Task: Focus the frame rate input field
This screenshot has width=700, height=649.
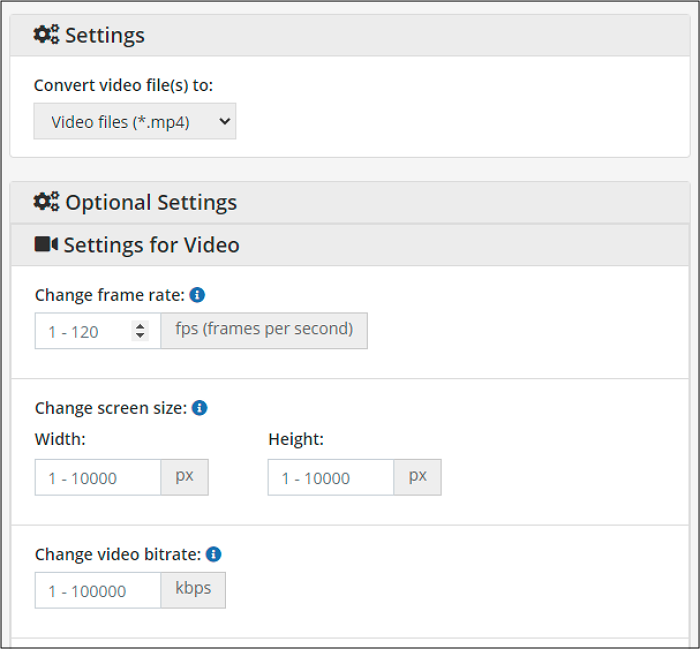Action: (82, 331)
